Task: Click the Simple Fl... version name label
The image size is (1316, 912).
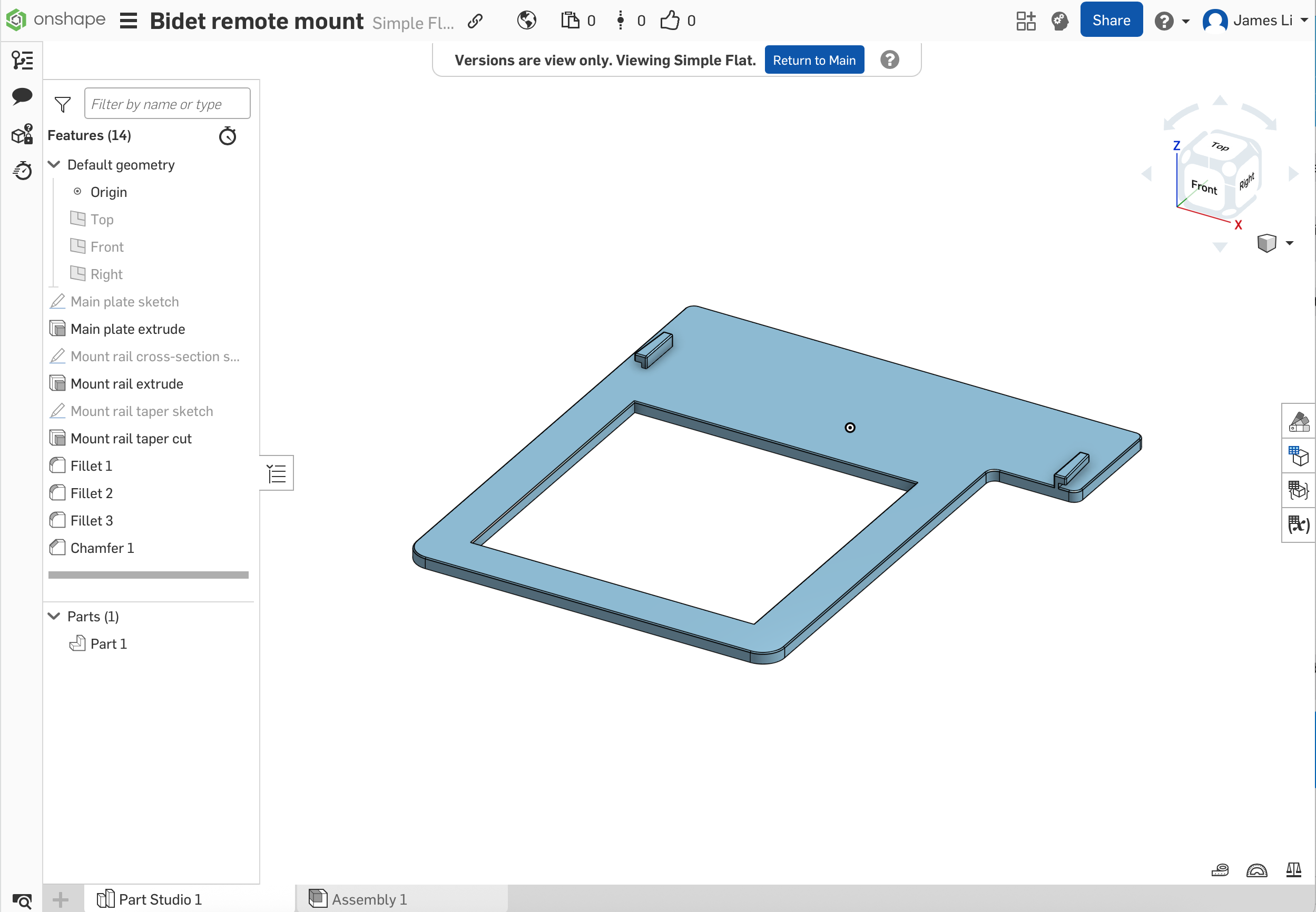Action: [x=413, y=23]
